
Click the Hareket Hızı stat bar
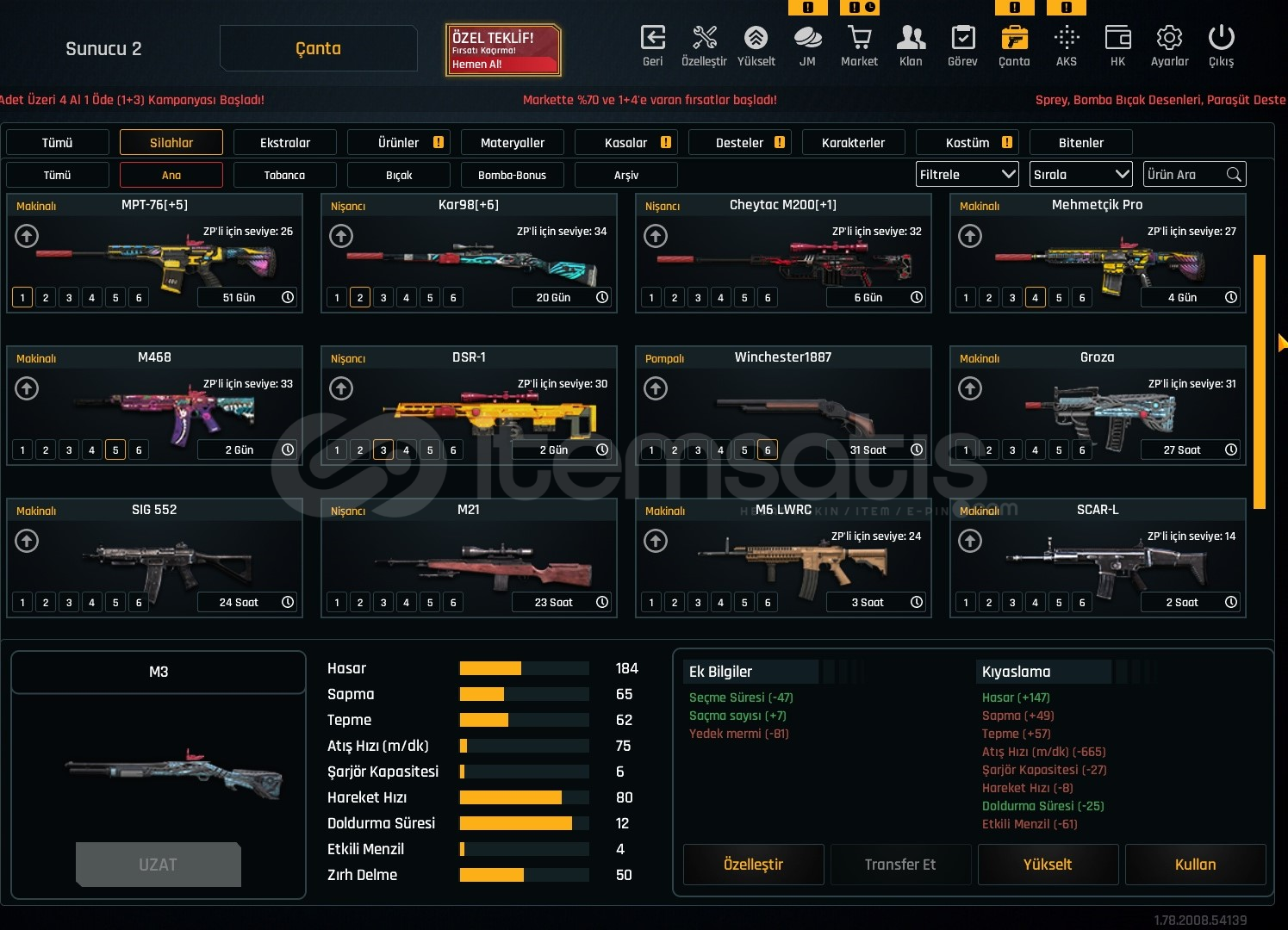click(525, 797)
